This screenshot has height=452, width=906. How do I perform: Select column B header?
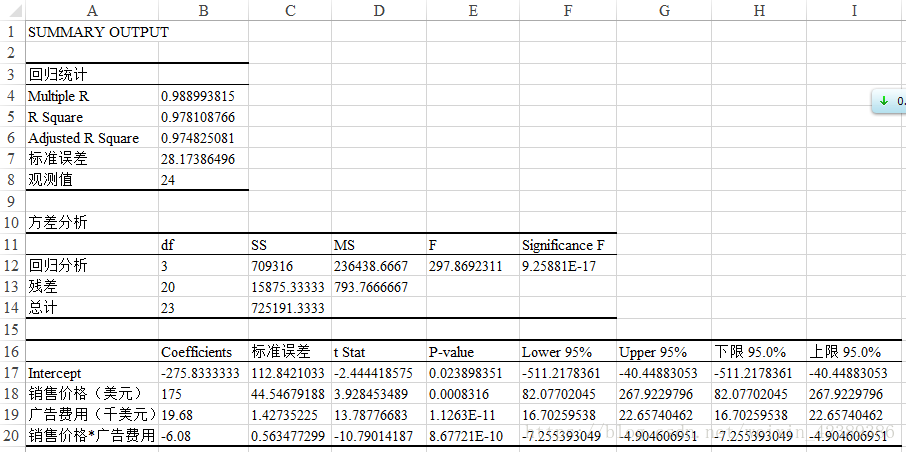click(203, 10)
